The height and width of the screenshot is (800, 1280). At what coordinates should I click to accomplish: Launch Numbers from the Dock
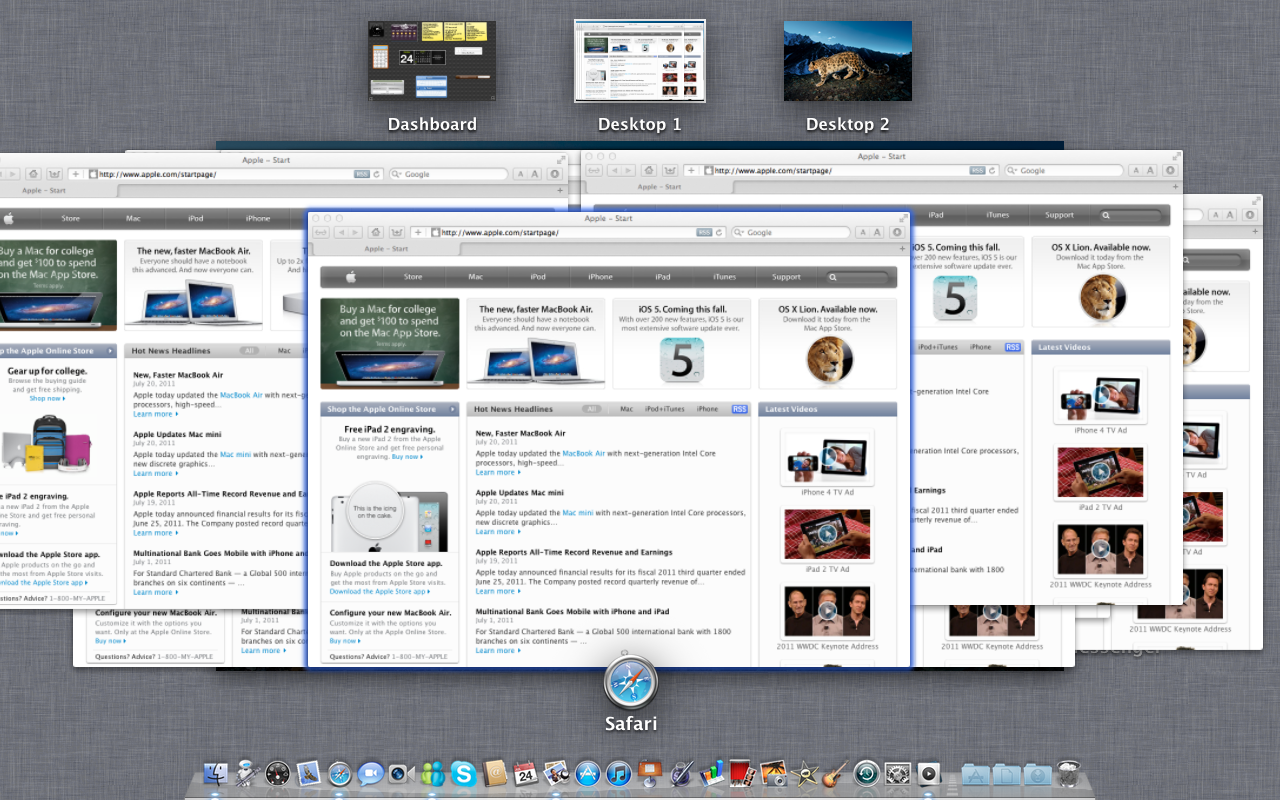point(712,773)
